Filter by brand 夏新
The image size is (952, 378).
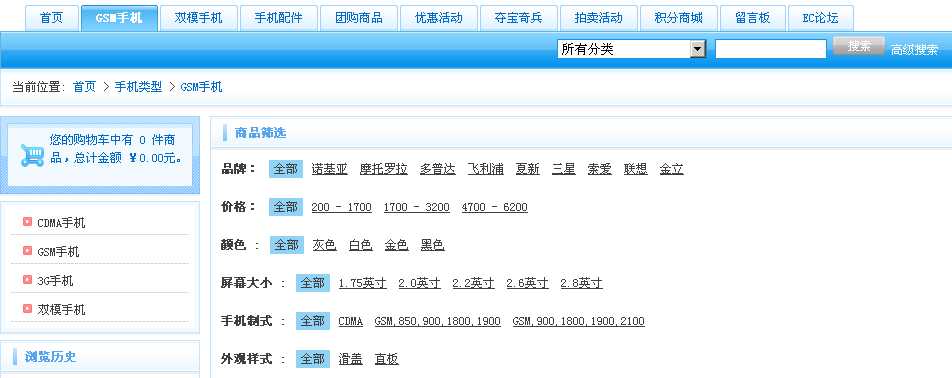click(528, 169)
